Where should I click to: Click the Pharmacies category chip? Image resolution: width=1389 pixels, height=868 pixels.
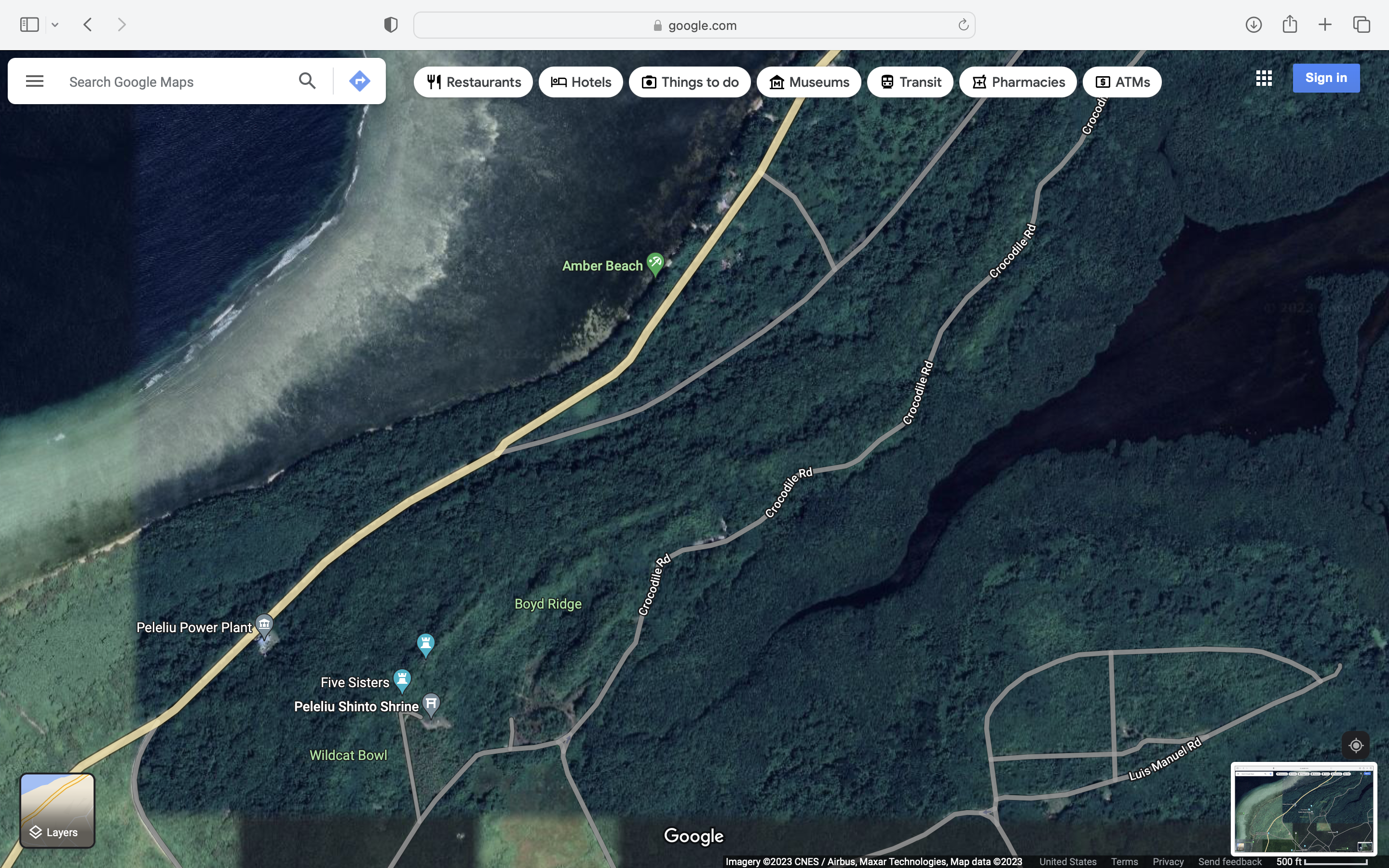[1018, 82]
